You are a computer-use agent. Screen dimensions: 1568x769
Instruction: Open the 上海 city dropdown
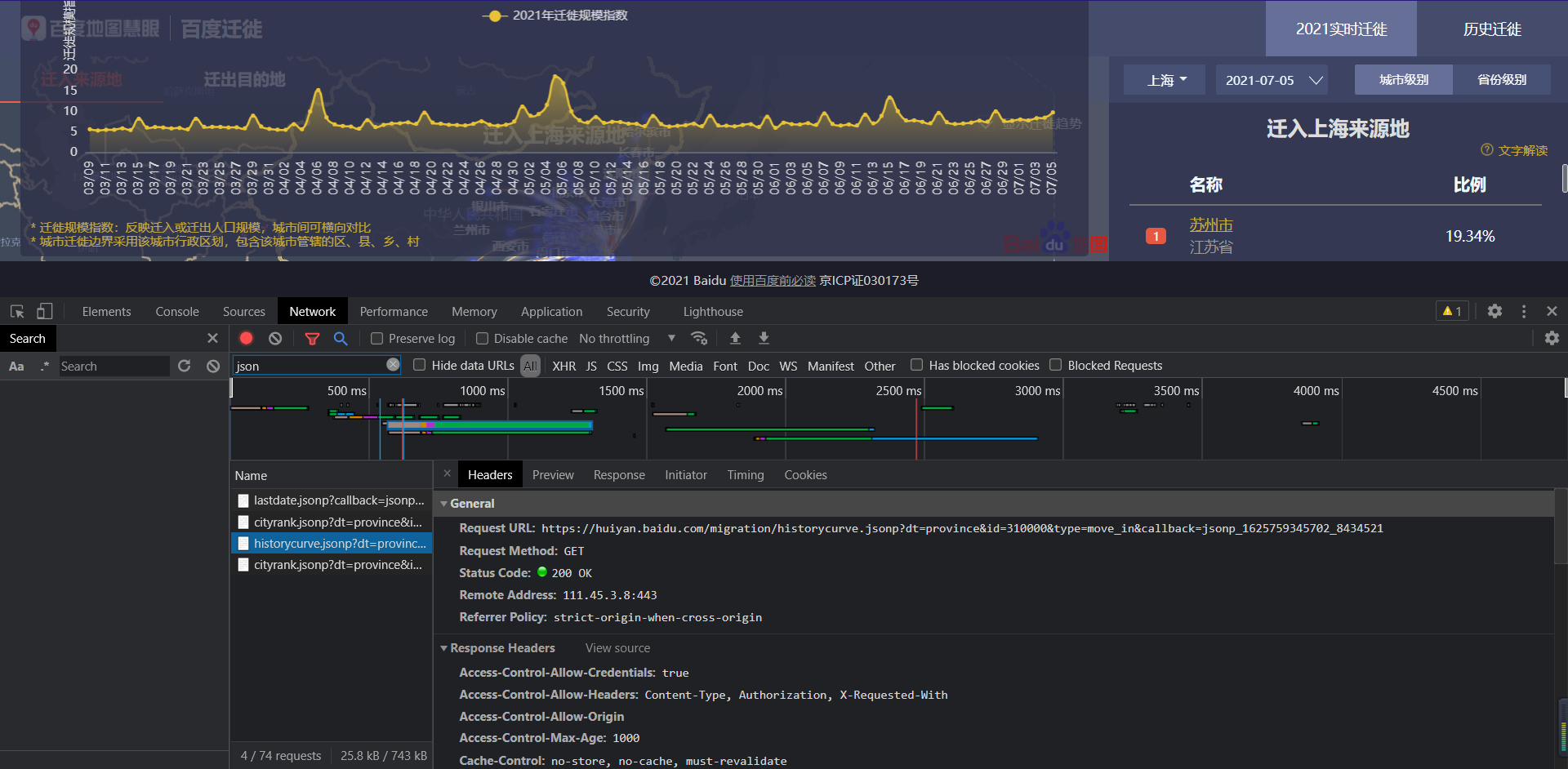click(x=1165, y=80)
